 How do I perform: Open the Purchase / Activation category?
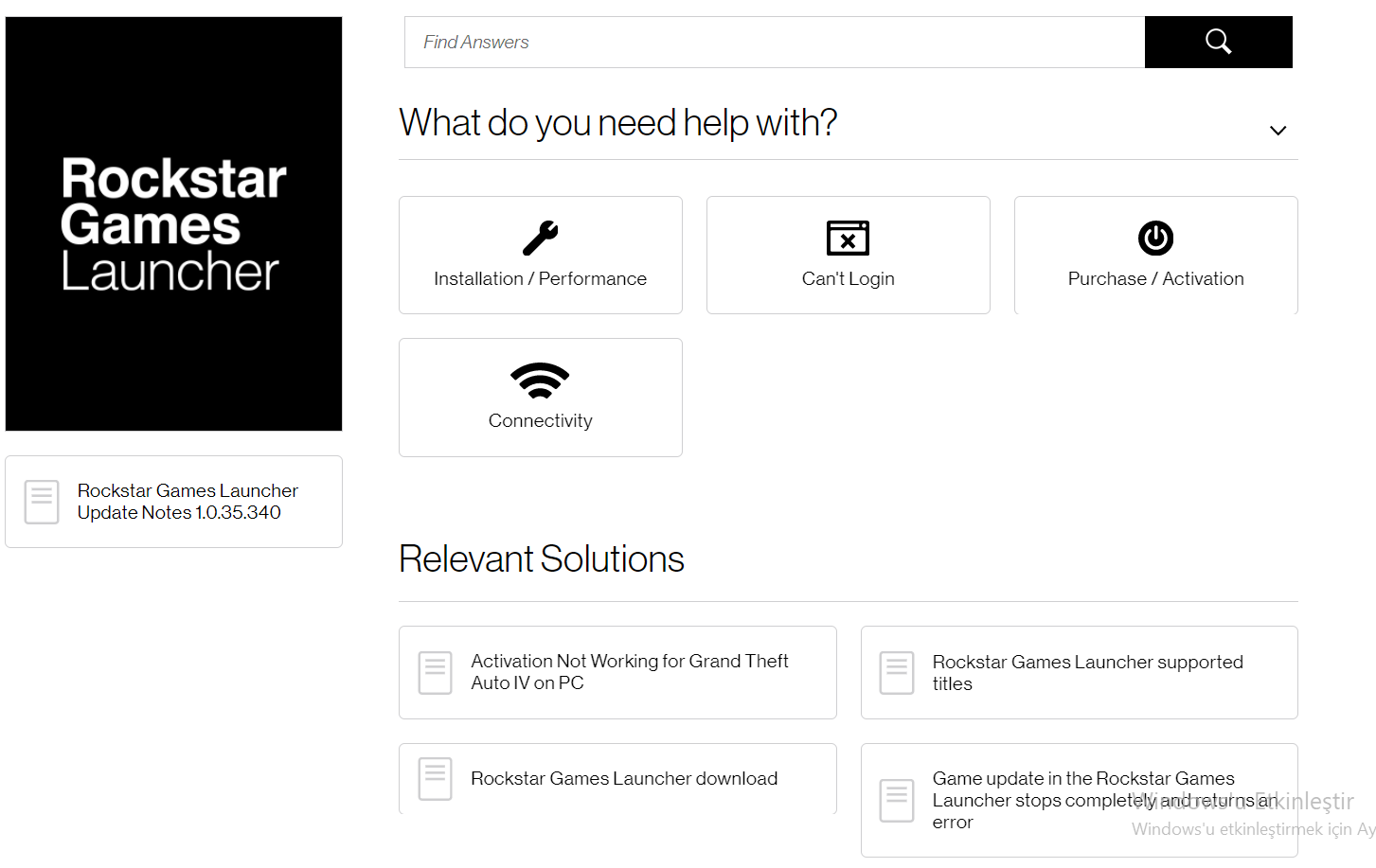pyautogui.click(x=1155, y=256)
